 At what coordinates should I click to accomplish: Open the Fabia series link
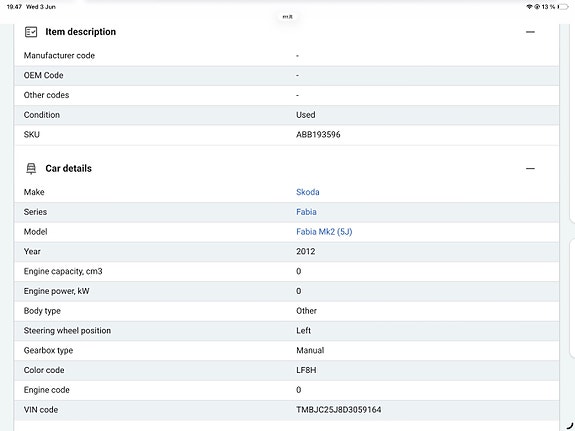(x=306, y=212)
